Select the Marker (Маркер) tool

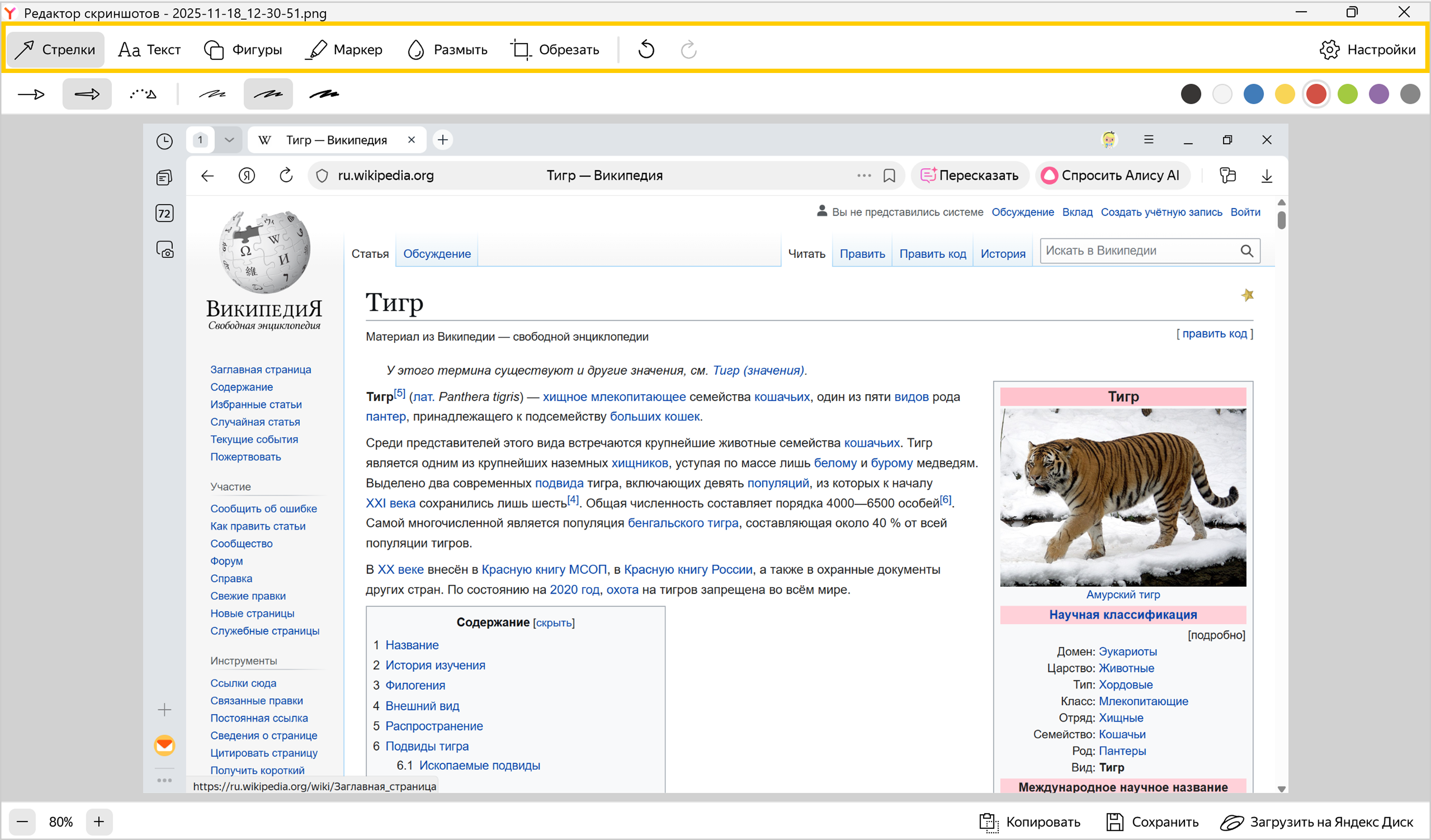point(344,50)
